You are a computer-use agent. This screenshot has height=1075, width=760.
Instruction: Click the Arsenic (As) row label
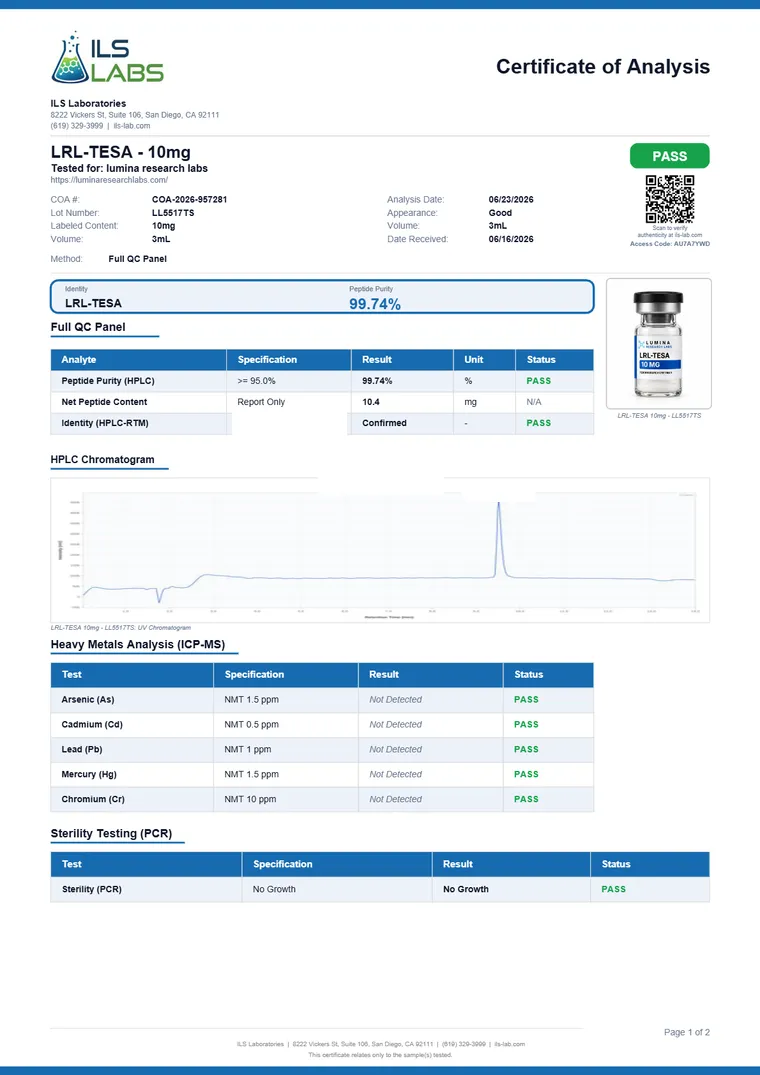[88, 700]
